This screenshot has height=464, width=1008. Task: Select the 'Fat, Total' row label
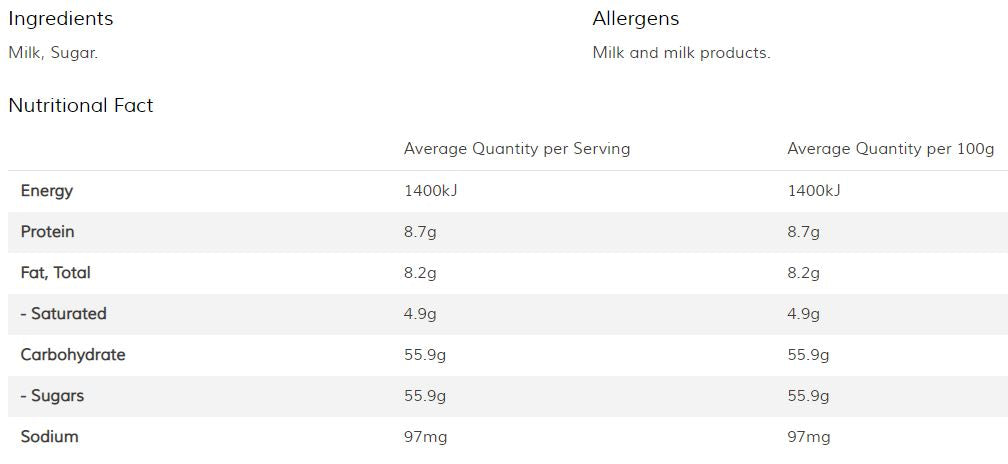(x=56, y=273)
